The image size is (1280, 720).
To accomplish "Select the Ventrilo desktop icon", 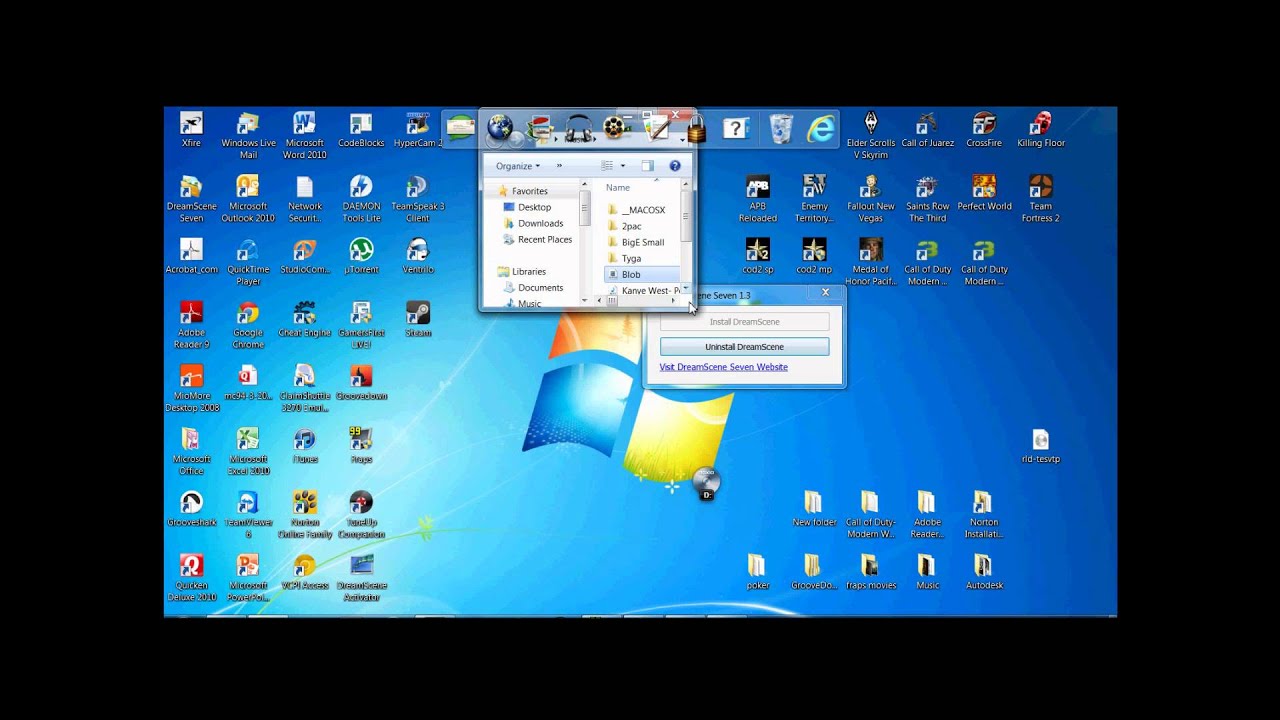I will click(418, 256).
